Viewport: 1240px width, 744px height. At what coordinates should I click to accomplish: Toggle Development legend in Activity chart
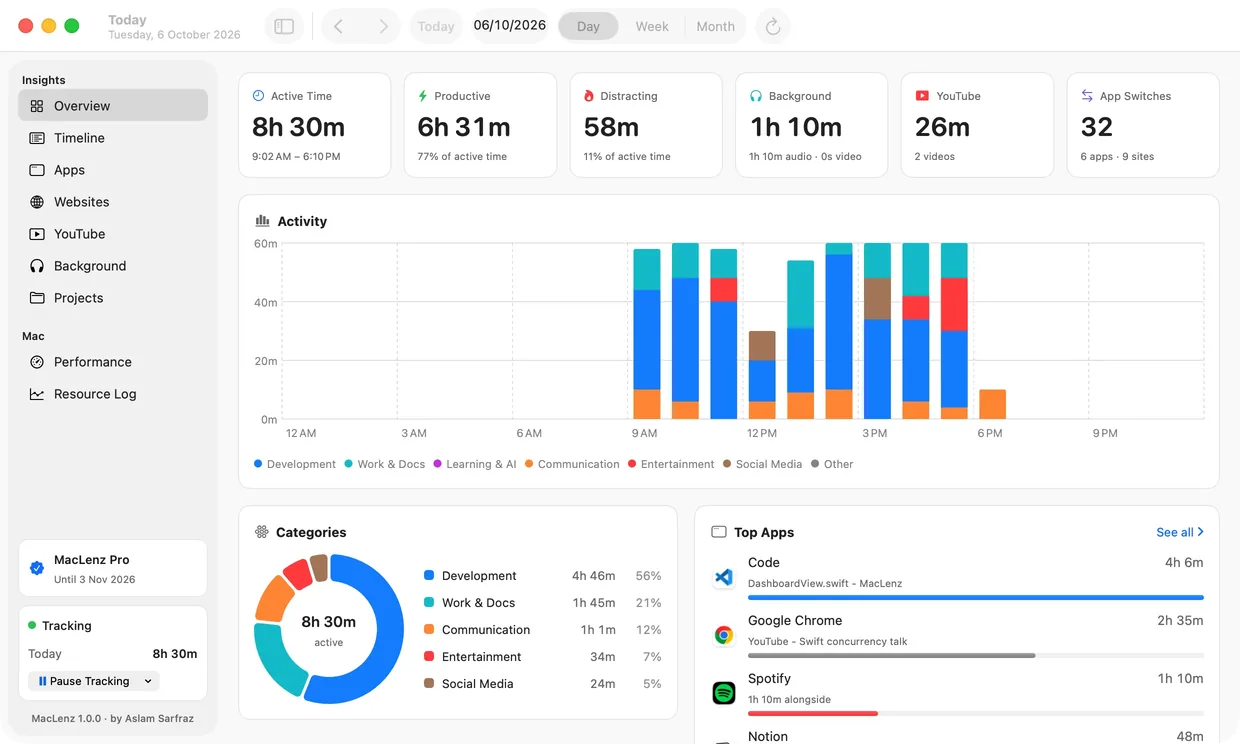(295, 464)
